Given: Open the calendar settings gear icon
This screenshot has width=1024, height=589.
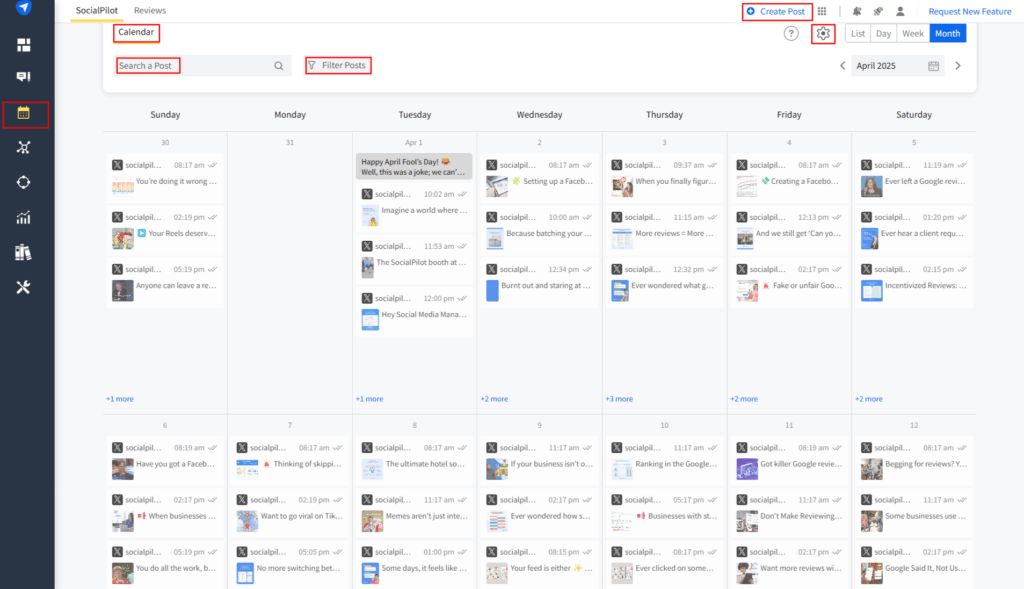Looking at the screenshot, I should click(x=822, y=33).
